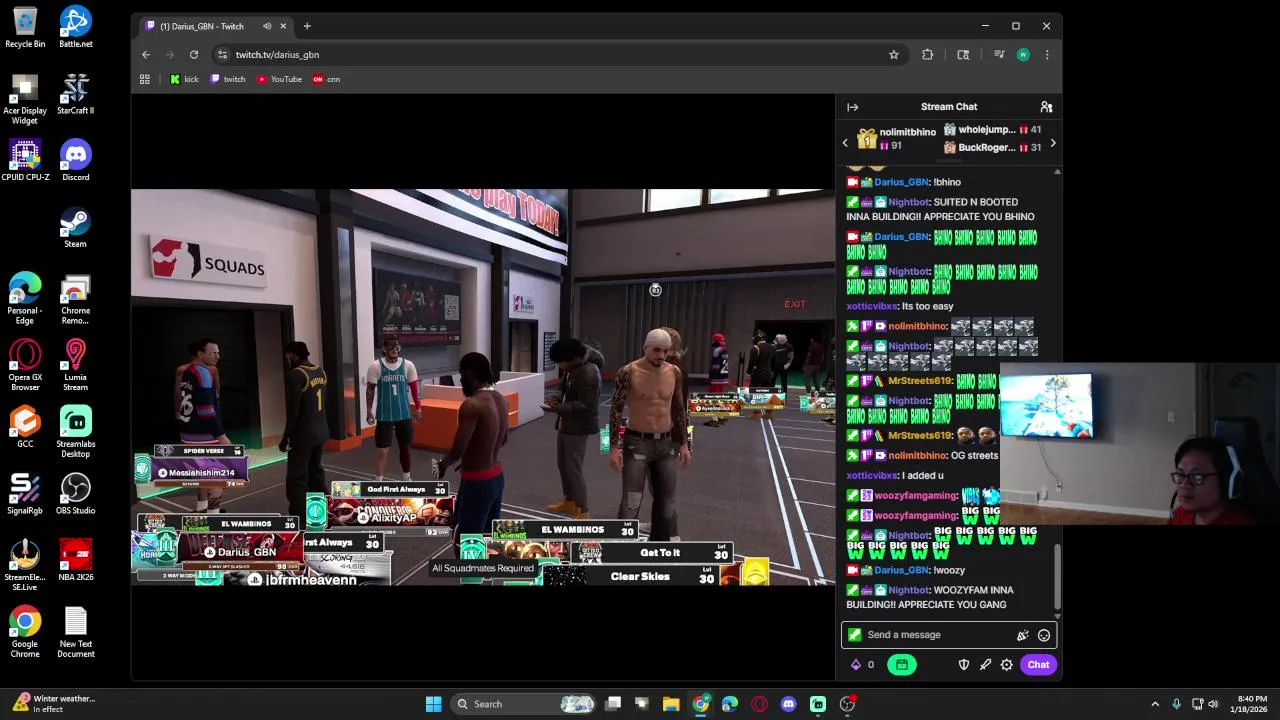Click the taskbar Search box

[523, 704]
